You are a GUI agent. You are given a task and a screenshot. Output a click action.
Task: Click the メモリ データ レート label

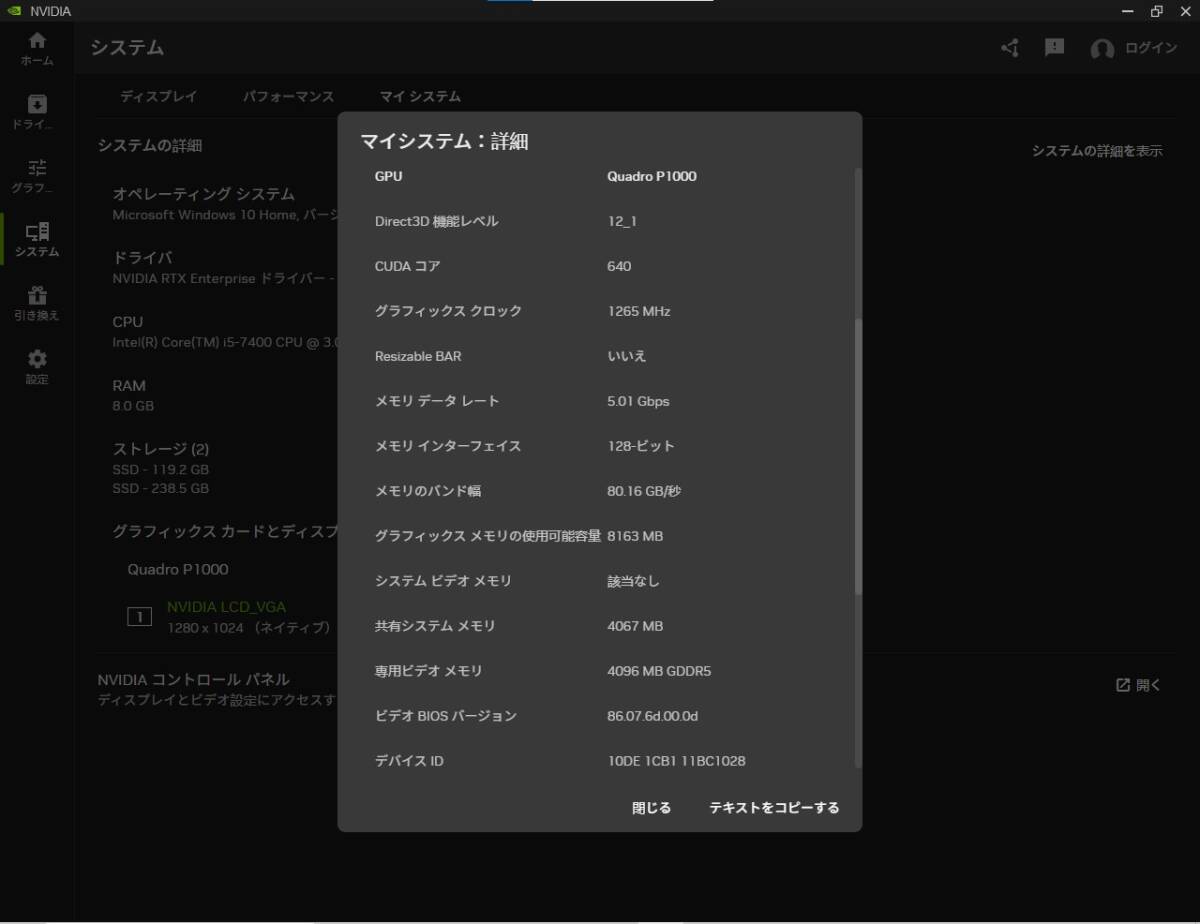pyautogui.click(x=437, y=401)
